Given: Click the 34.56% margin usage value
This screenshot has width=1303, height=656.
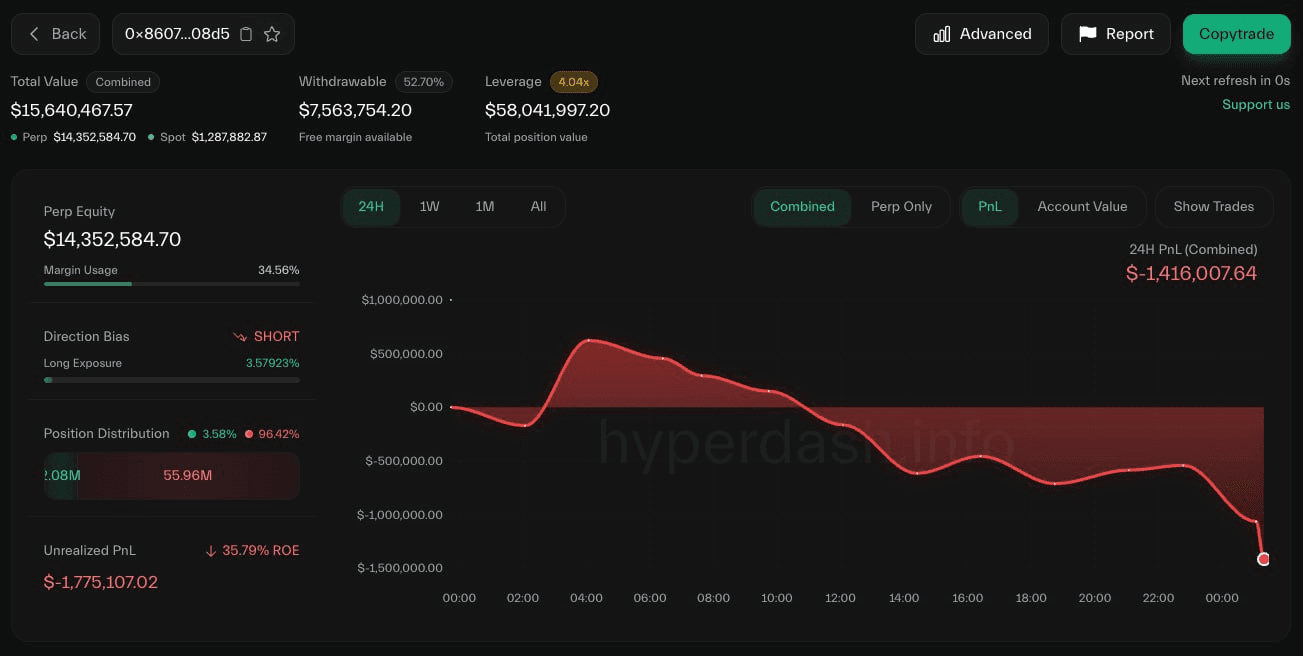Looking at the screenshot, I should click(278, 270).
